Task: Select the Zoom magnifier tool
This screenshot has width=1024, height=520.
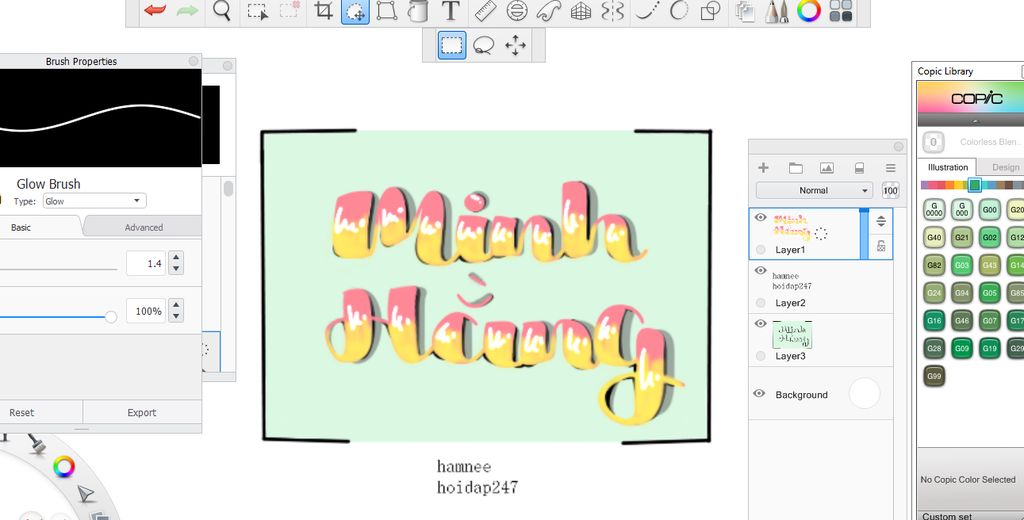Action: (x=222, y=10)
